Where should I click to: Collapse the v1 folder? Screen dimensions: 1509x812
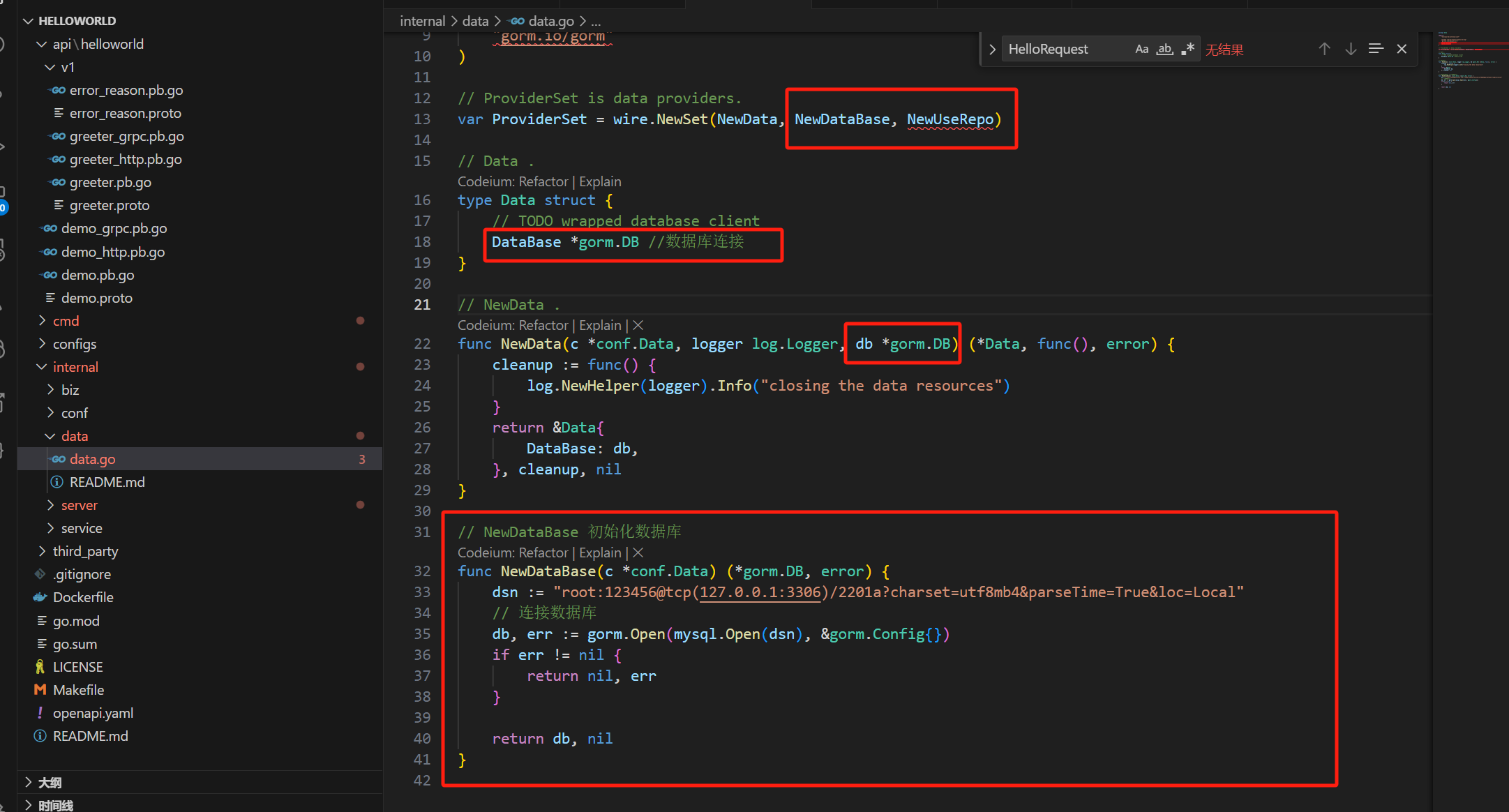point(50,67)
